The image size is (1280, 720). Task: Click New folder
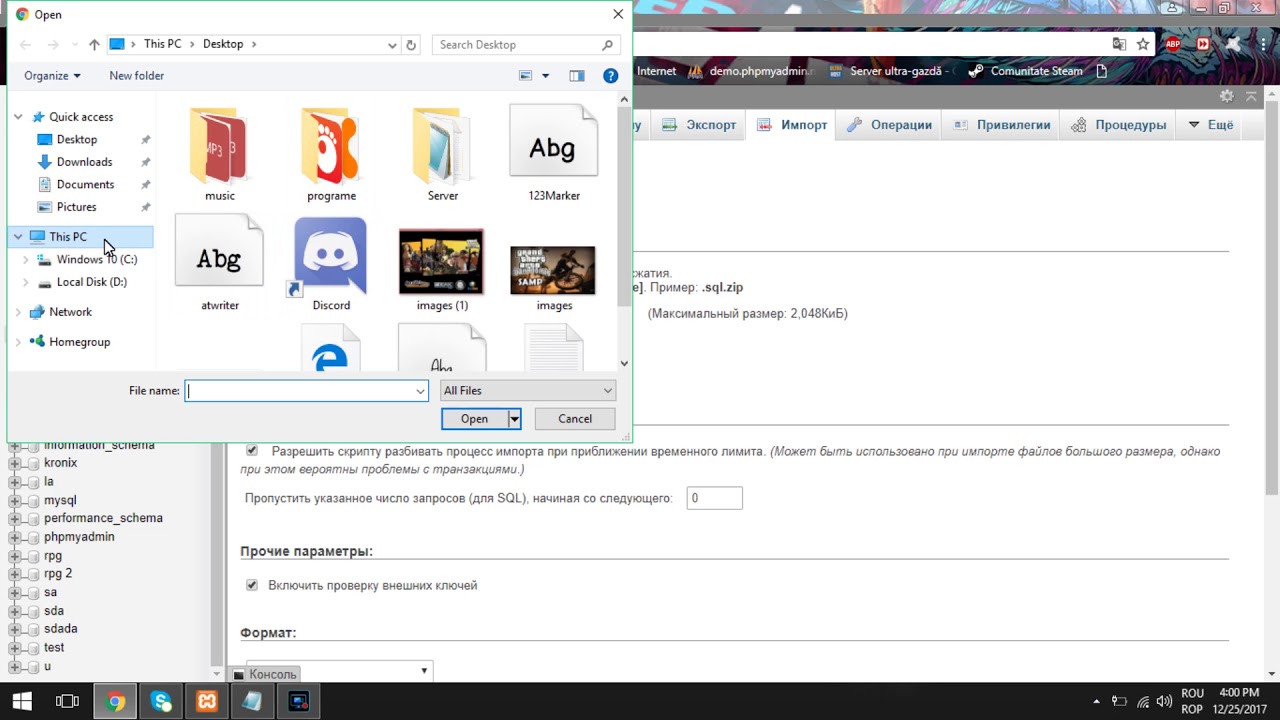point(136,76)
